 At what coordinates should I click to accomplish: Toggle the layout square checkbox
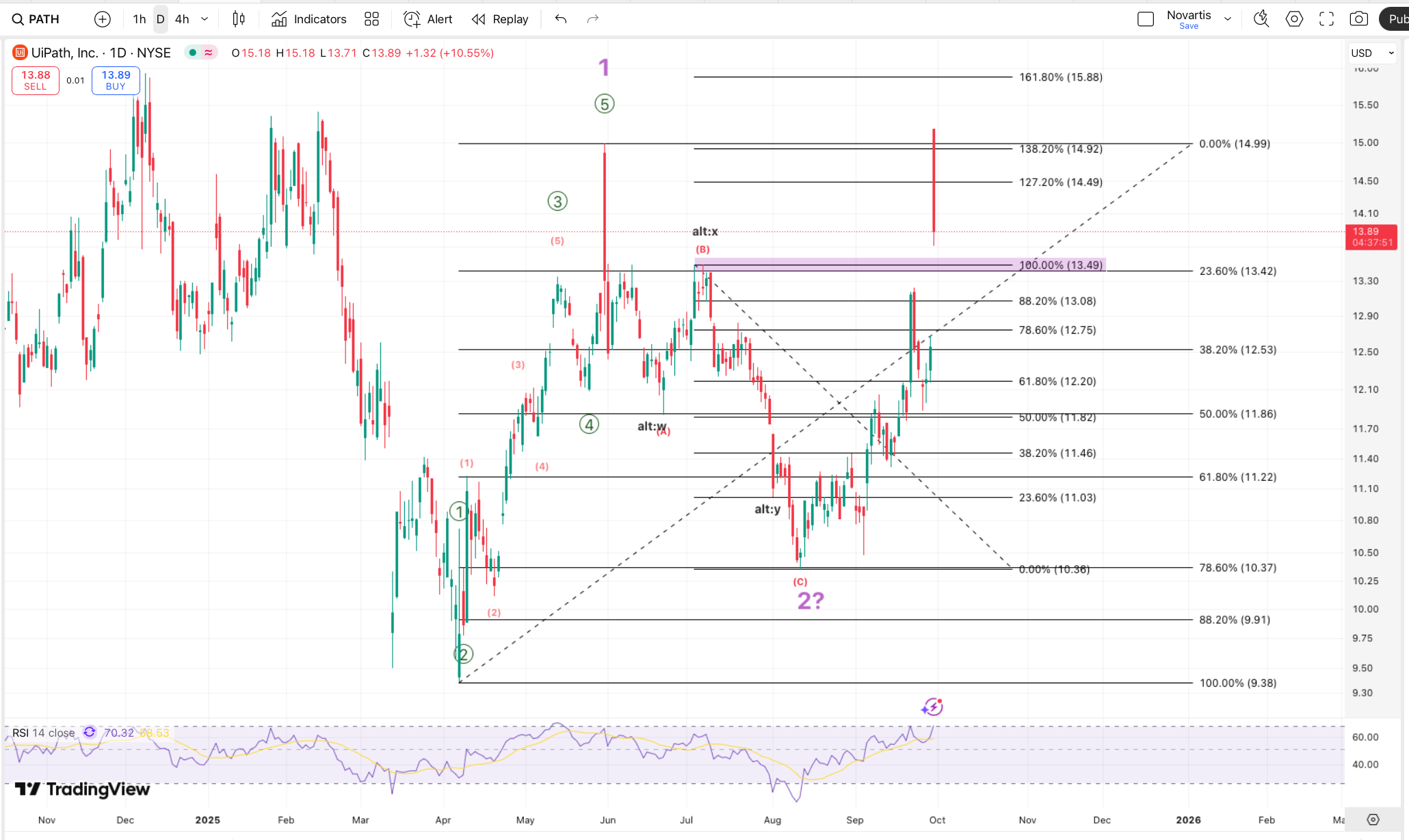point(1146,19)
